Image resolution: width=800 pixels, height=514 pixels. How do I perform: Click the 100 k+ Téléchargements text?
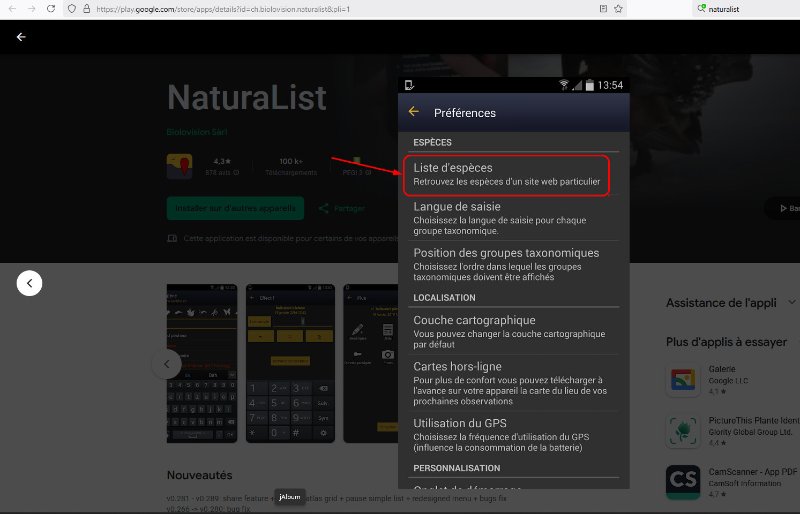(x=291, y=166)
